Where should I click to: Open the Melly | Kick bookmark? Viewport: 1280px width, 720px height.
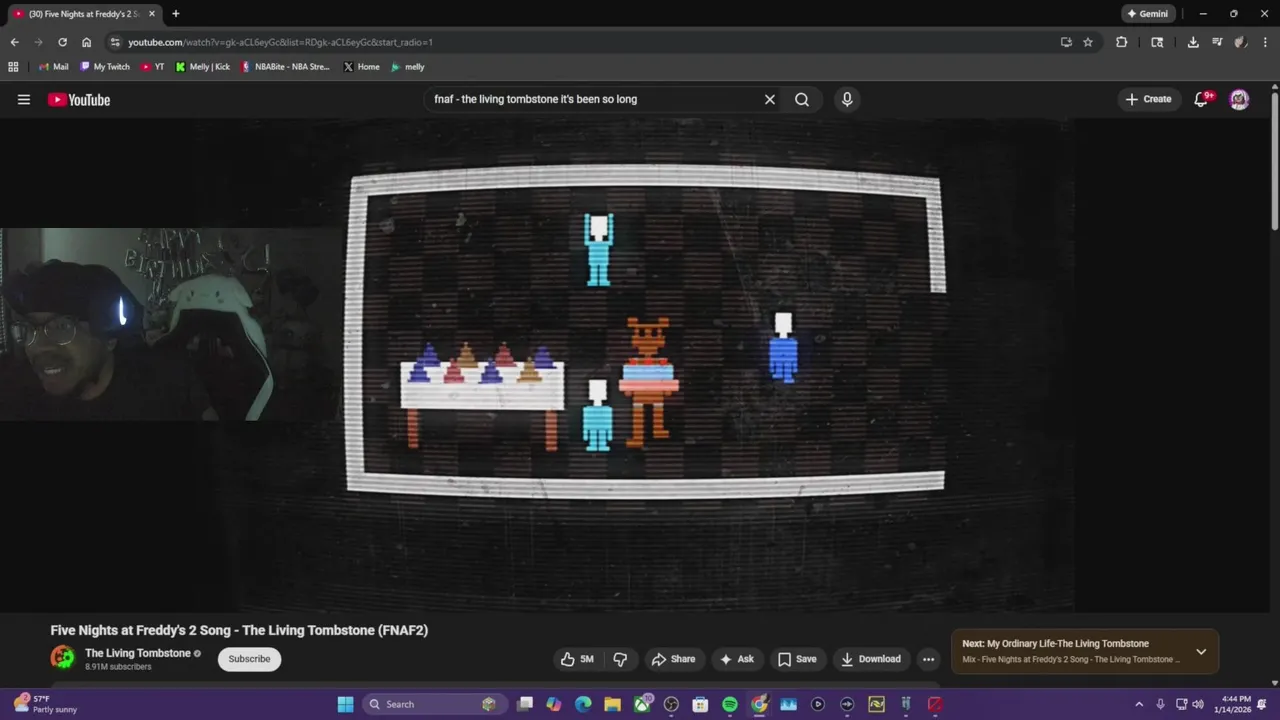(202, 67)
